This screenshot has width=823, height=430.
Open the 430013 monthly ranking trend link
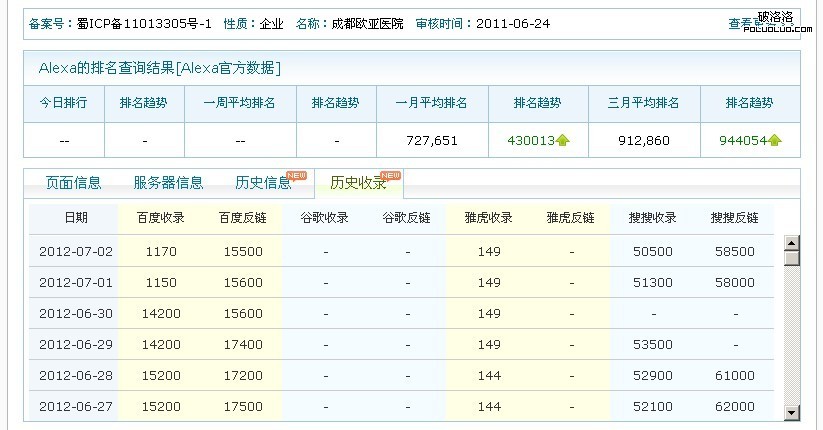(x=531, y=141)
